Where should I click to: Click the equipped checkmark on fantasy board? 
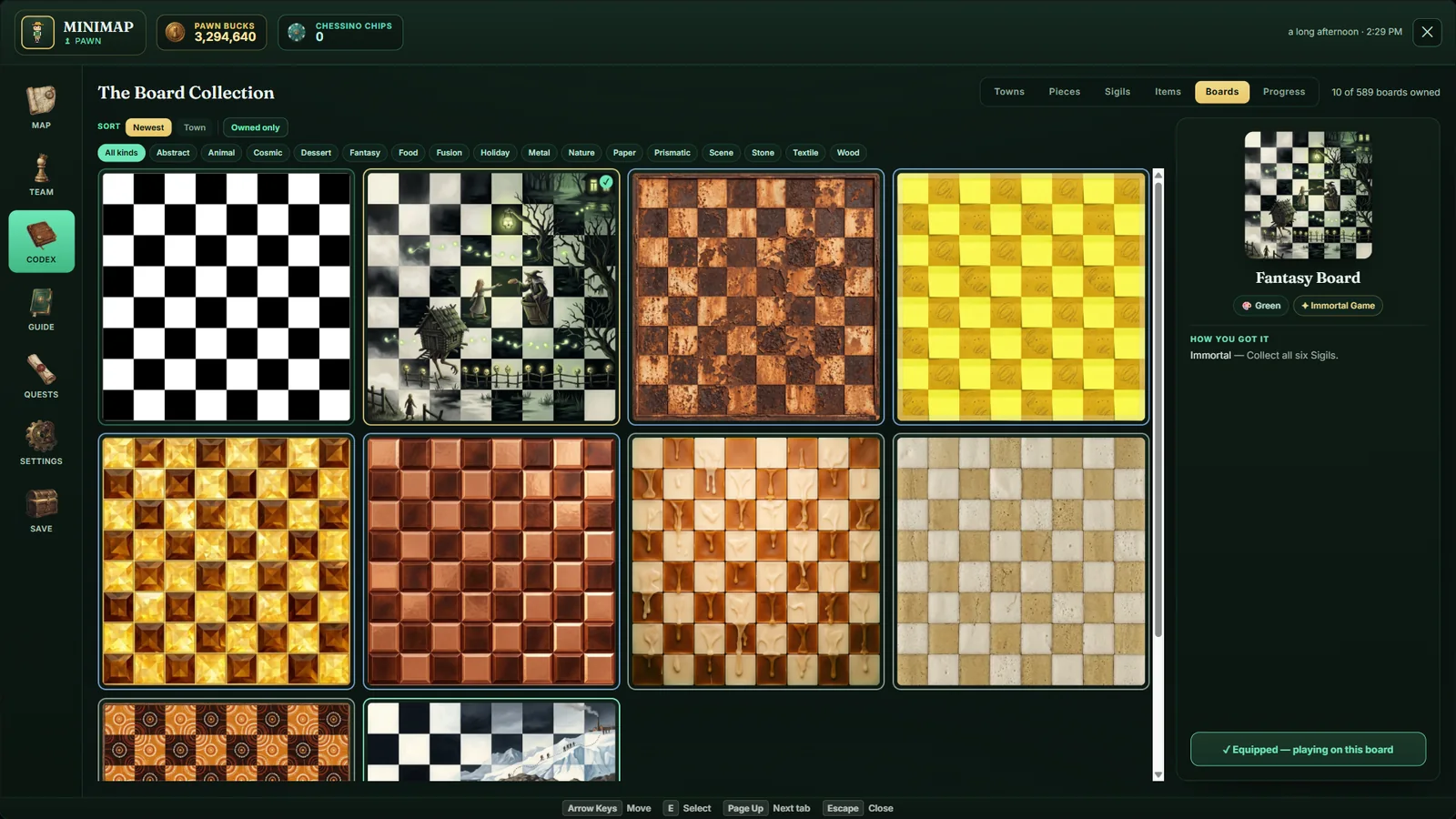[x=606, y=182]
